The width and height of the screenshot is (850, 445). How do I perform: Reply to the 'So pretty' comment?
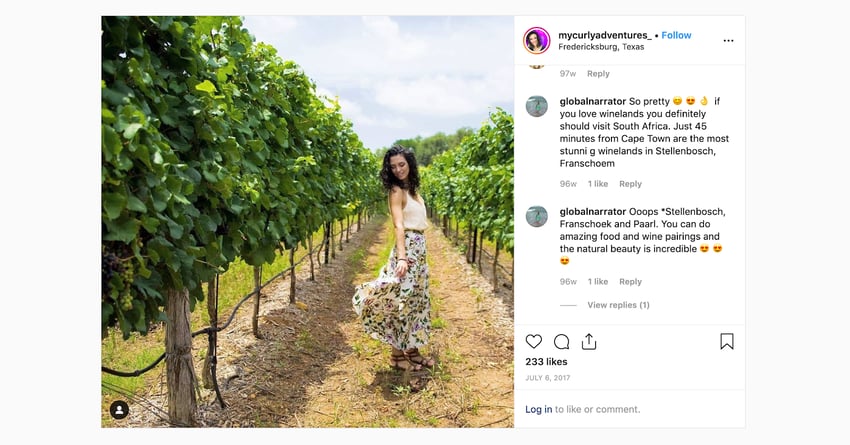point(630,184)
